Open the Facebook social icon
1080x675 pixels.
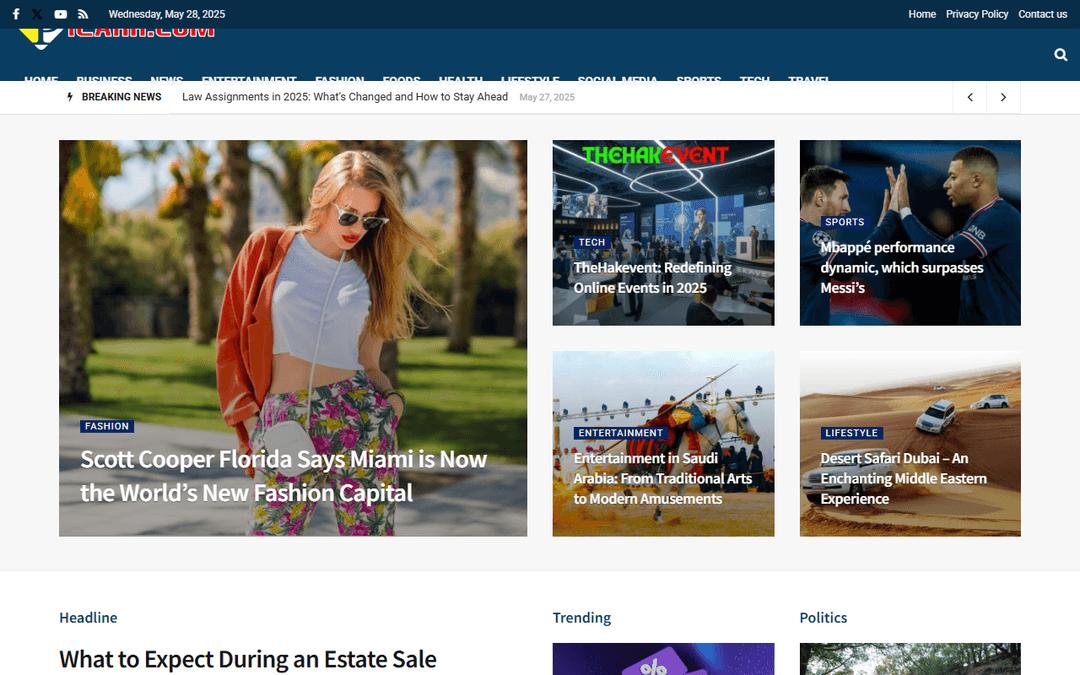[16, 14]
